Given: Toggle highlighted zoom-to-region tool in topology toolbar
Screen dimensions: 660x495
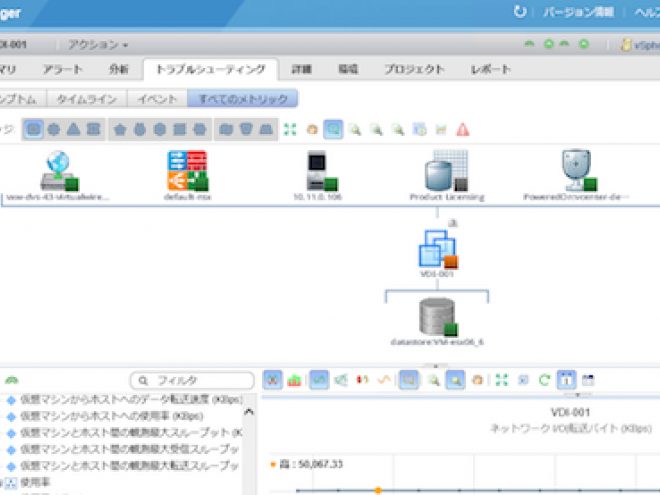Looking at the screenshot, I should click(333, 129).
